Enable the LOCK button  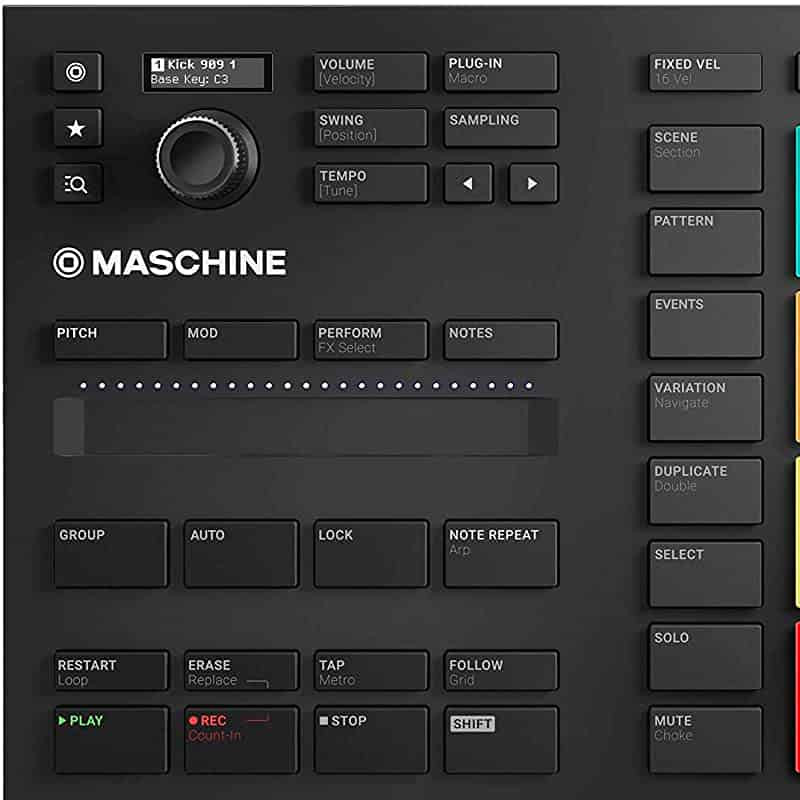(x=371, y=554)
